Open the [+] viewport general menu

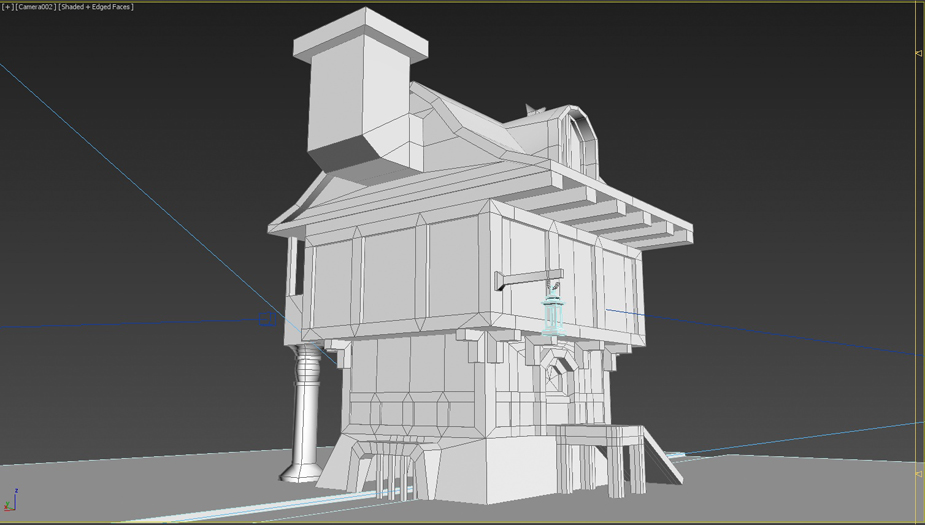[8, 7]
